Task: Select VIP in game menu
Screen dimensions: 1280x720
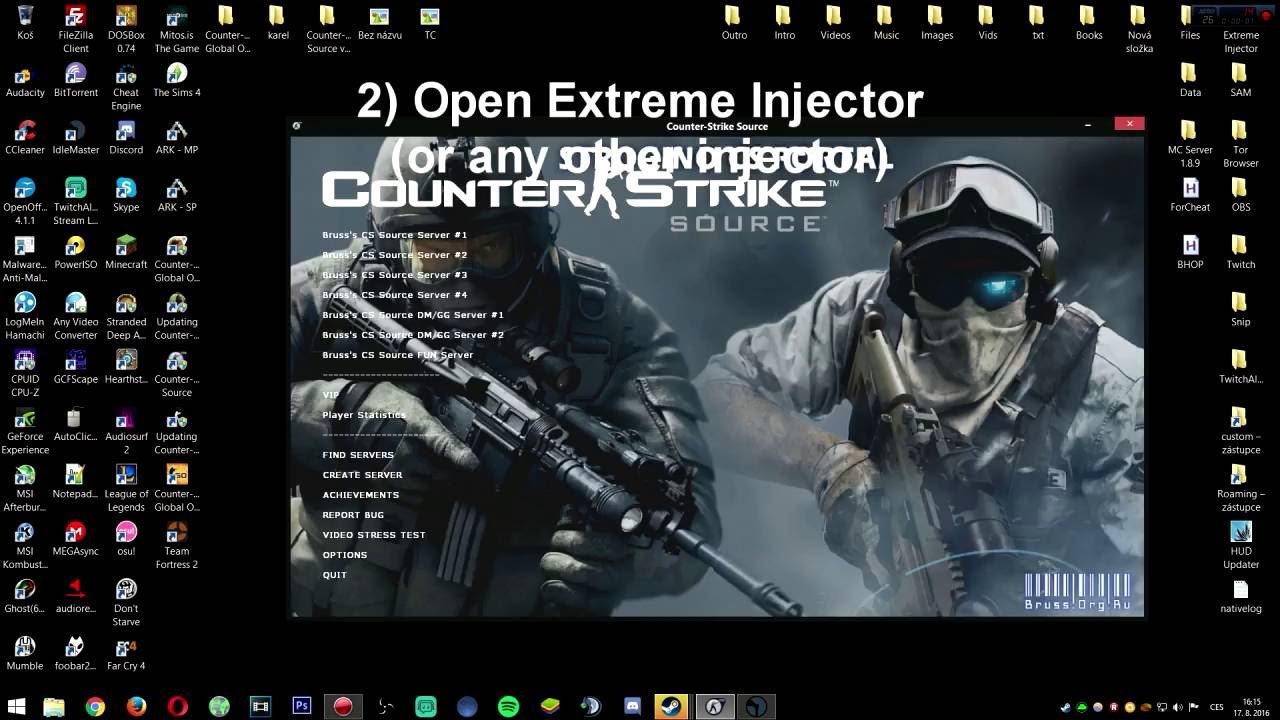Action: click(x=330, y=395)
